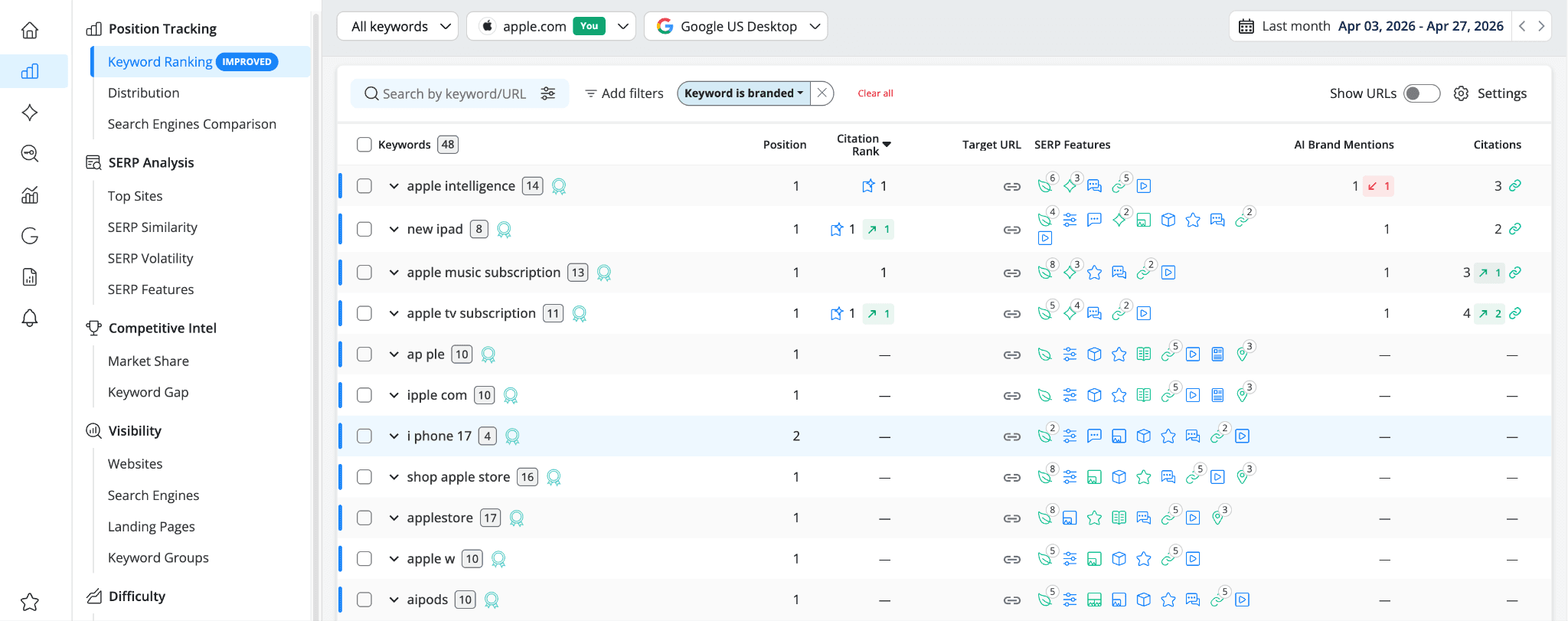Check the apple tv subscription row checkbox

(x=364, y=313)
